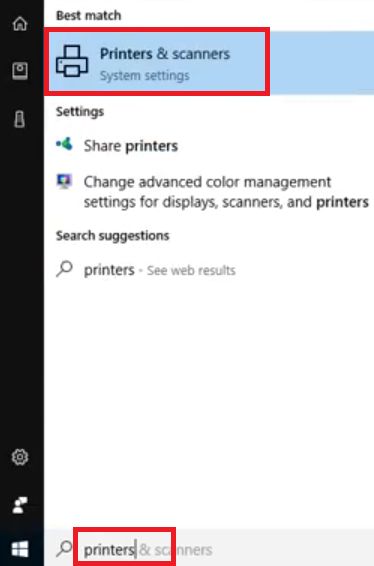Open Cortana Home from the sidebar
Image resolution: width=374 pixels, height=566 pixels.
click(x=20, y=24)
